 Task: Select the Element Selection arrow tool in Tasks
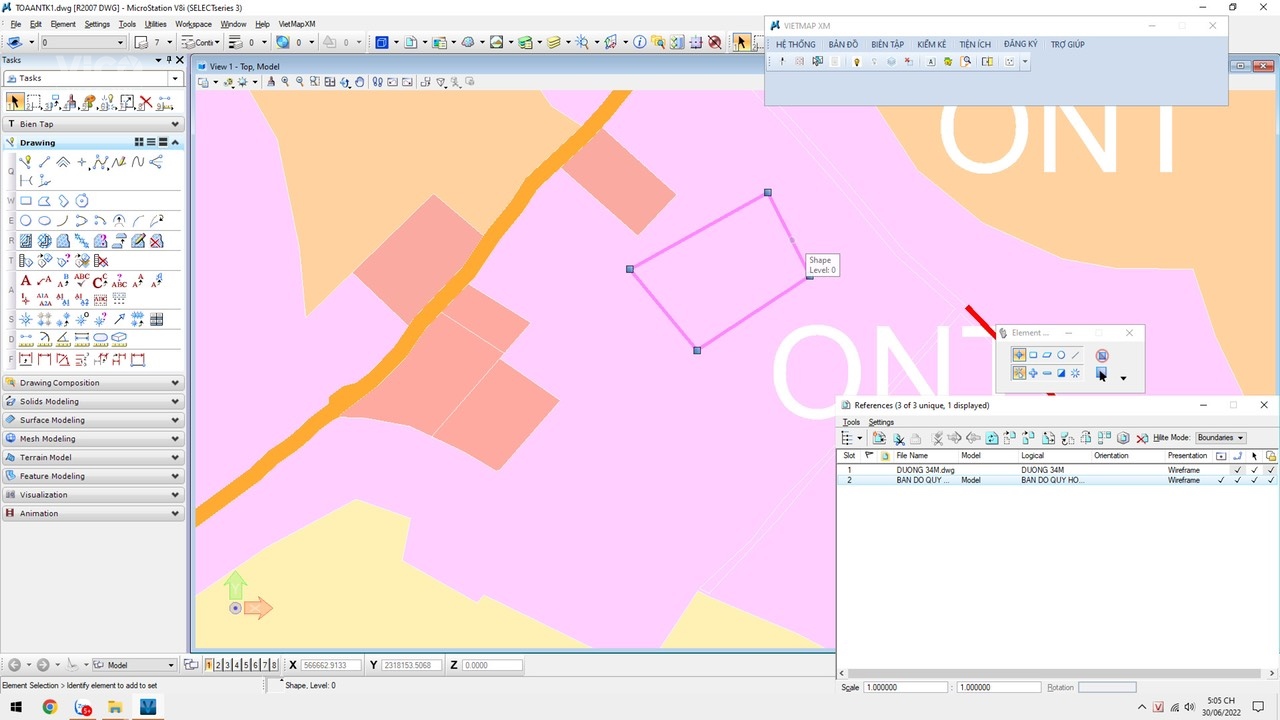pos(14,102)
